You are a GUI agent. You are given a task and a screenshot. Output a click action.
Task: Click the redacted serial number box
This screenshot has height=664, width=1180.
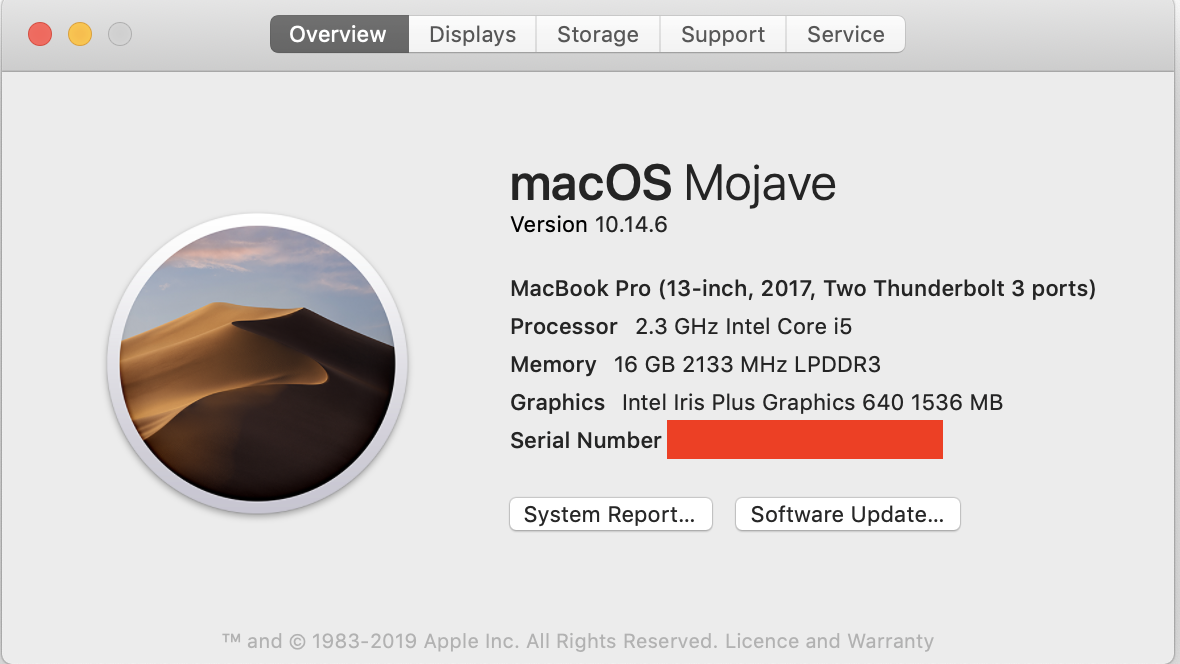coord(804,440)
